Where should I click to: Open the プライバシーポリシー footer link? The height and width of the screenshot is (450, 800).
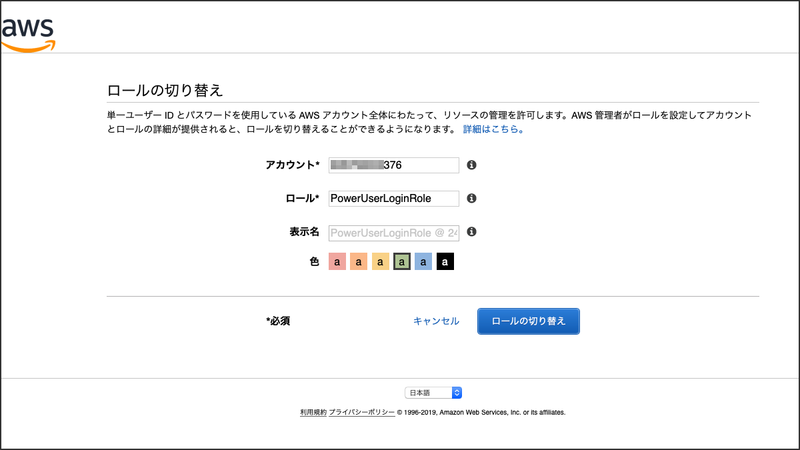coord(361,412)
